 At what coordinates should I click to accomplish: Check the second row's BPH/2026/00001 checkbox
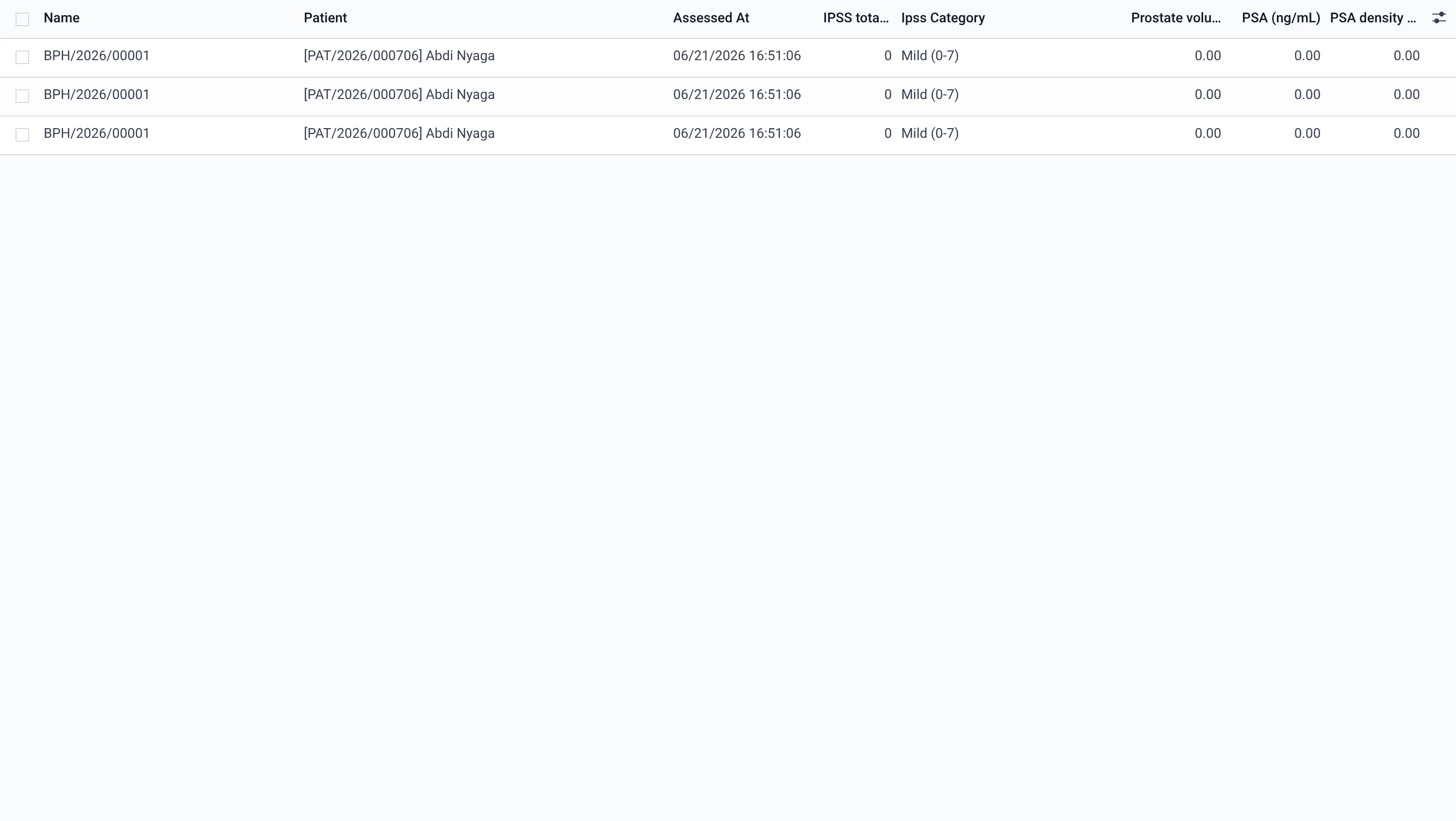[x=22, y=96]
